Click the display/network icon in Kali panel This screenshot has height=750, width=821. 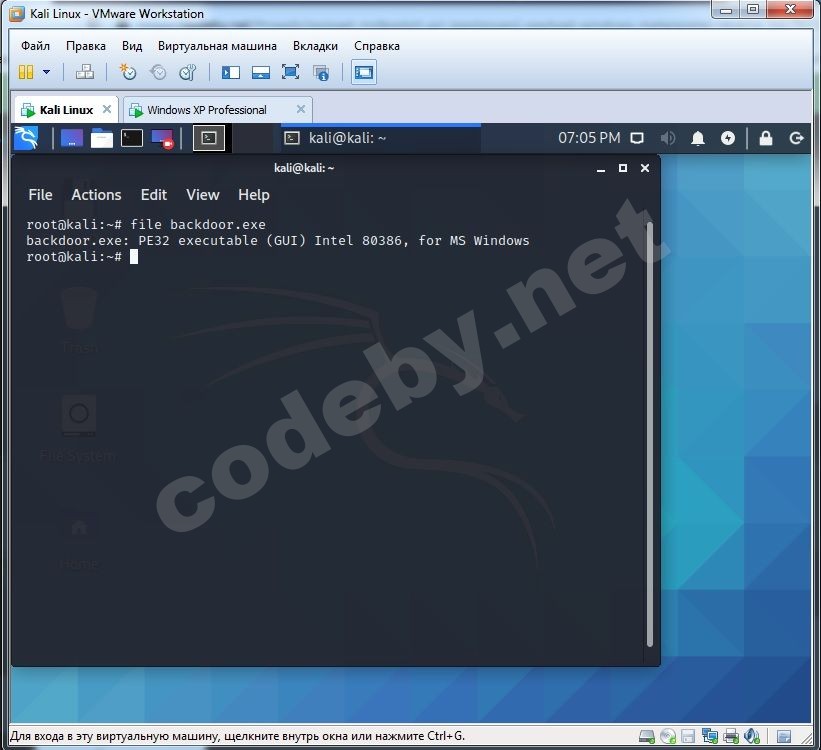637,138
